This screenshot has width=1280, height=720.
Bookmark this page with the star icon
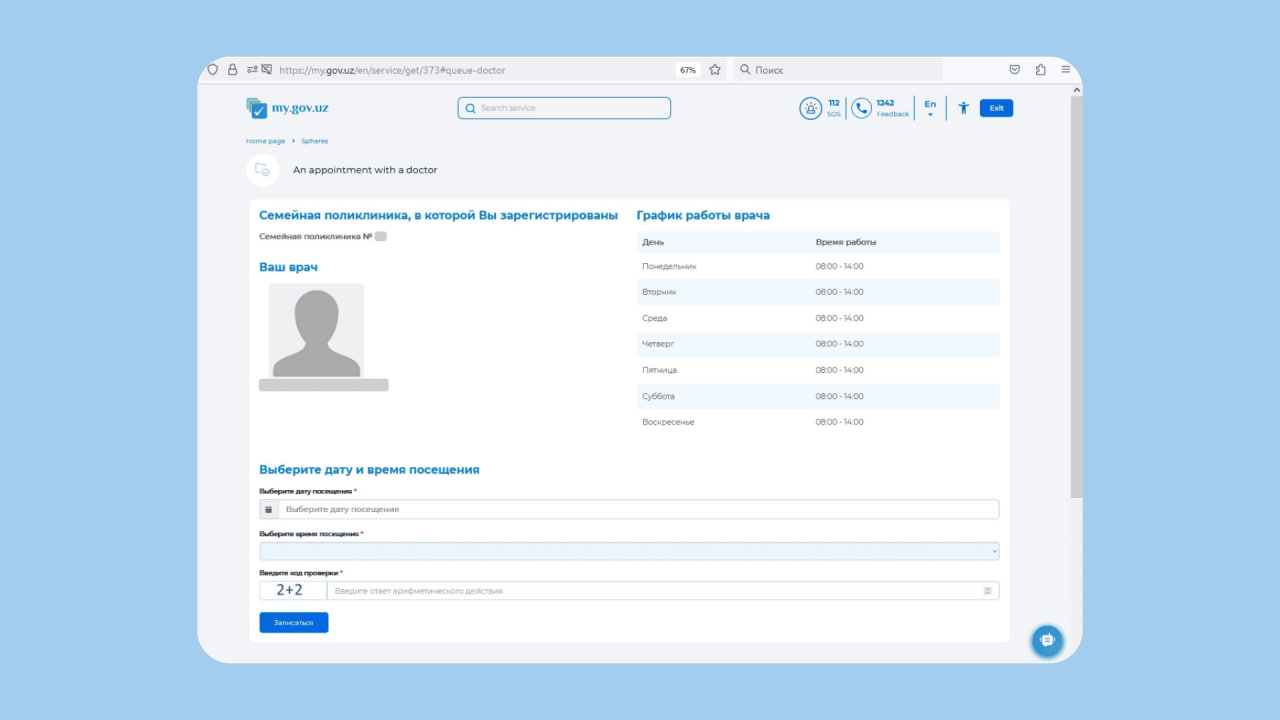tap(715, 70)
